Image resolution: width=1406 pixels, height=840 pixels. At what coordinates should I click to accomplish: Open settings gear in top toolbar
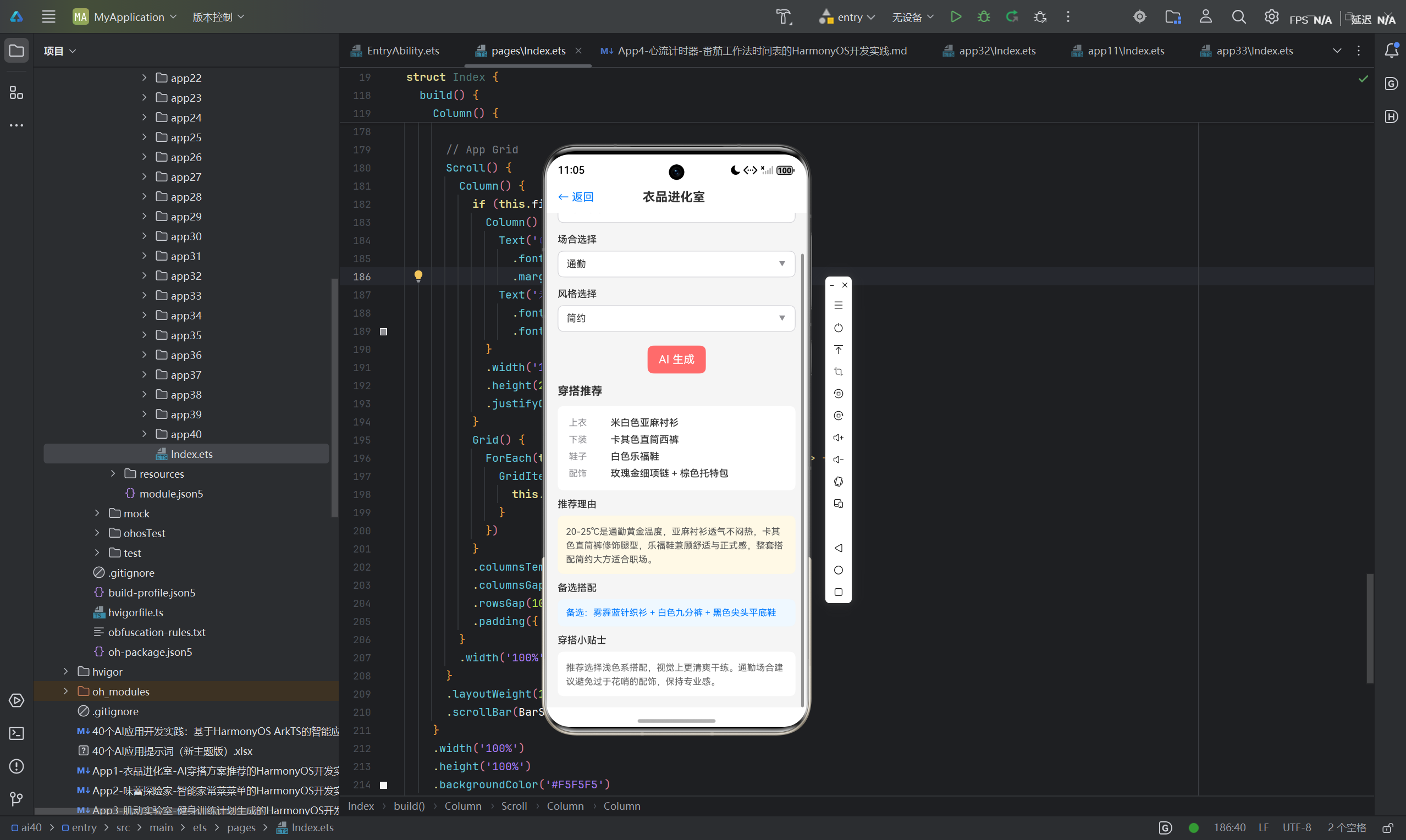click(1271, 17)
